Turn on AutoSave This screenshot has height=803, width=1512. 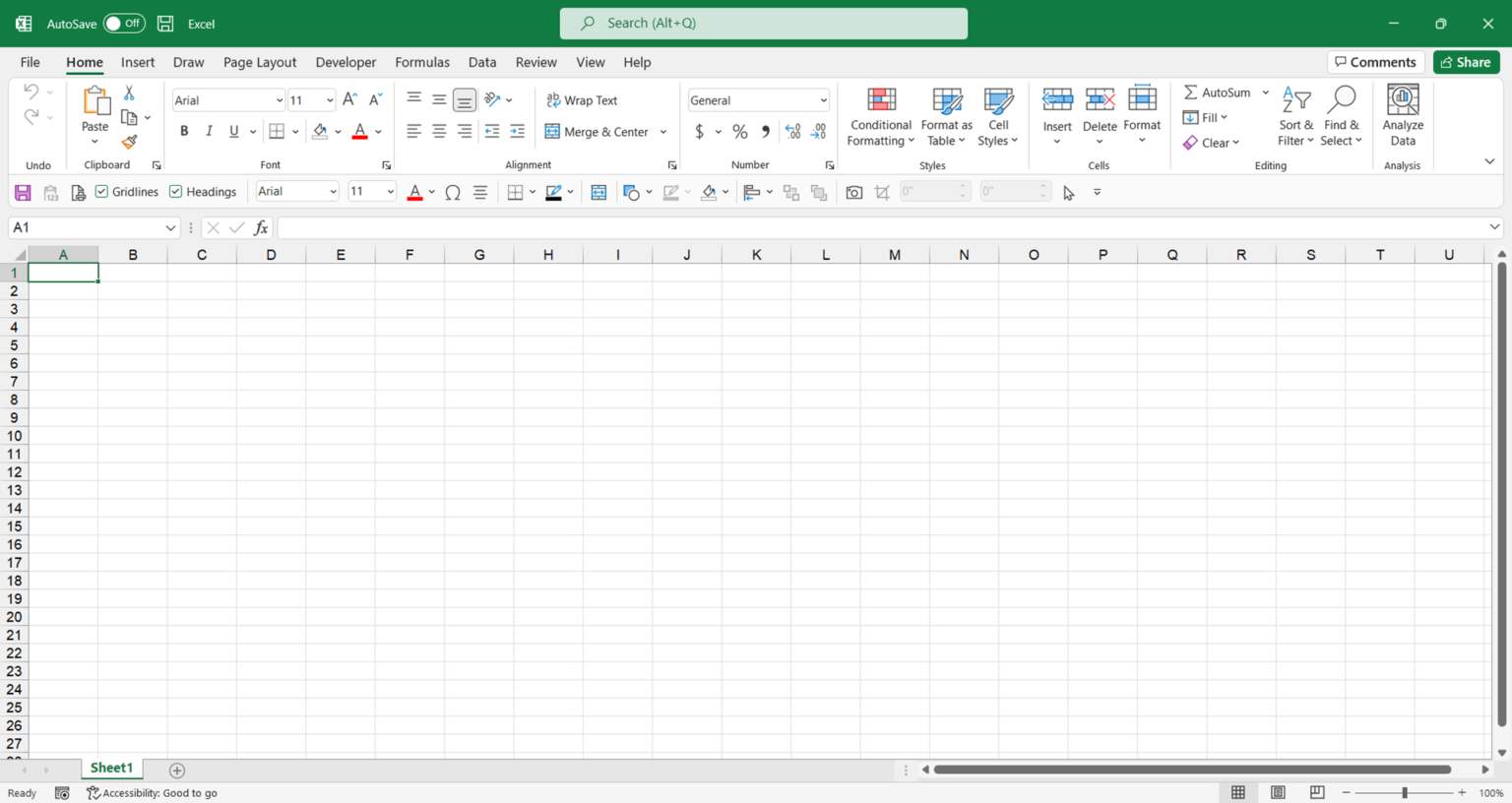click(x=124, y=23)
